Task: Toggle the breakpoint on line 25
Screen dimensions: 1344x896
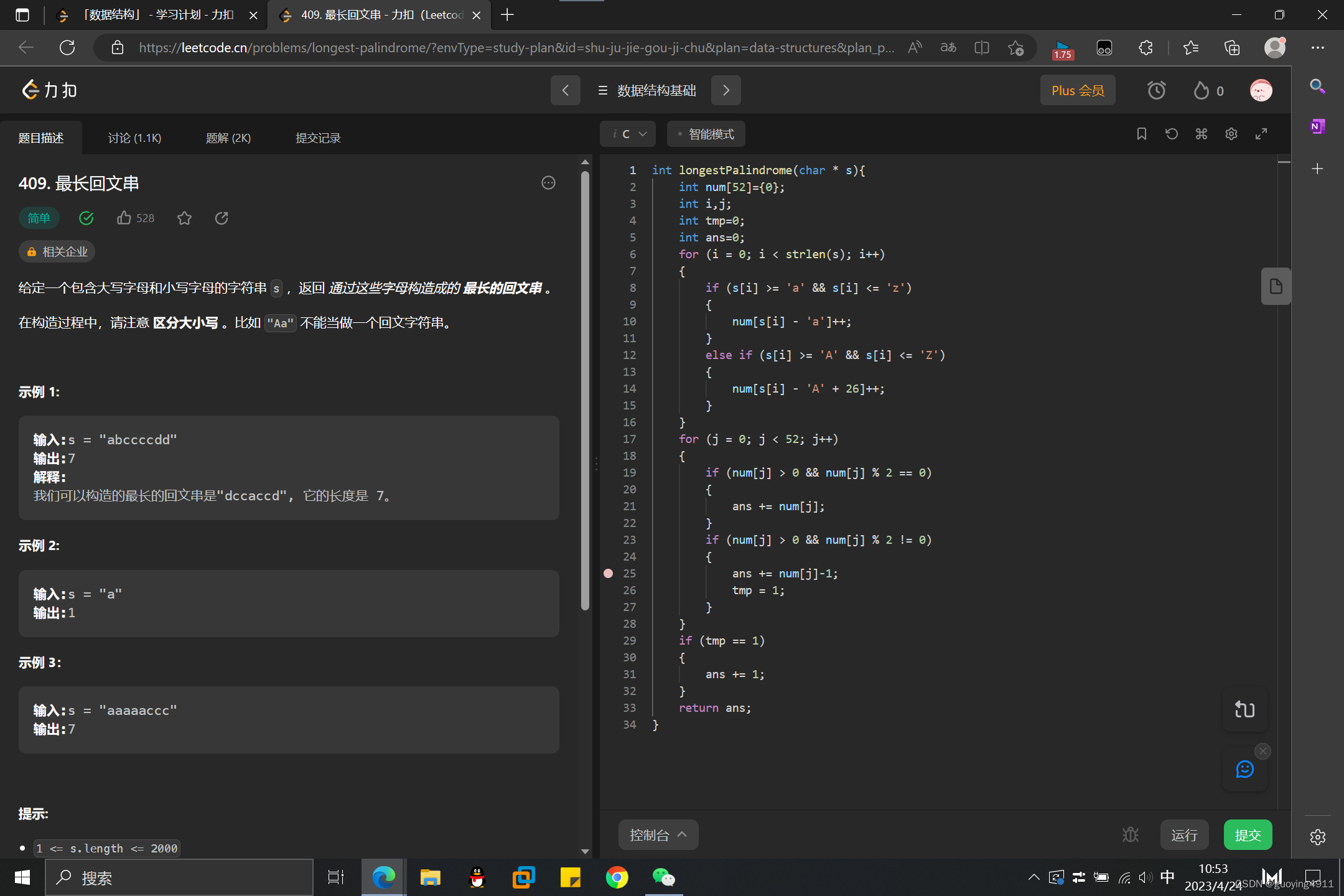Action: [x=608, y=573]
